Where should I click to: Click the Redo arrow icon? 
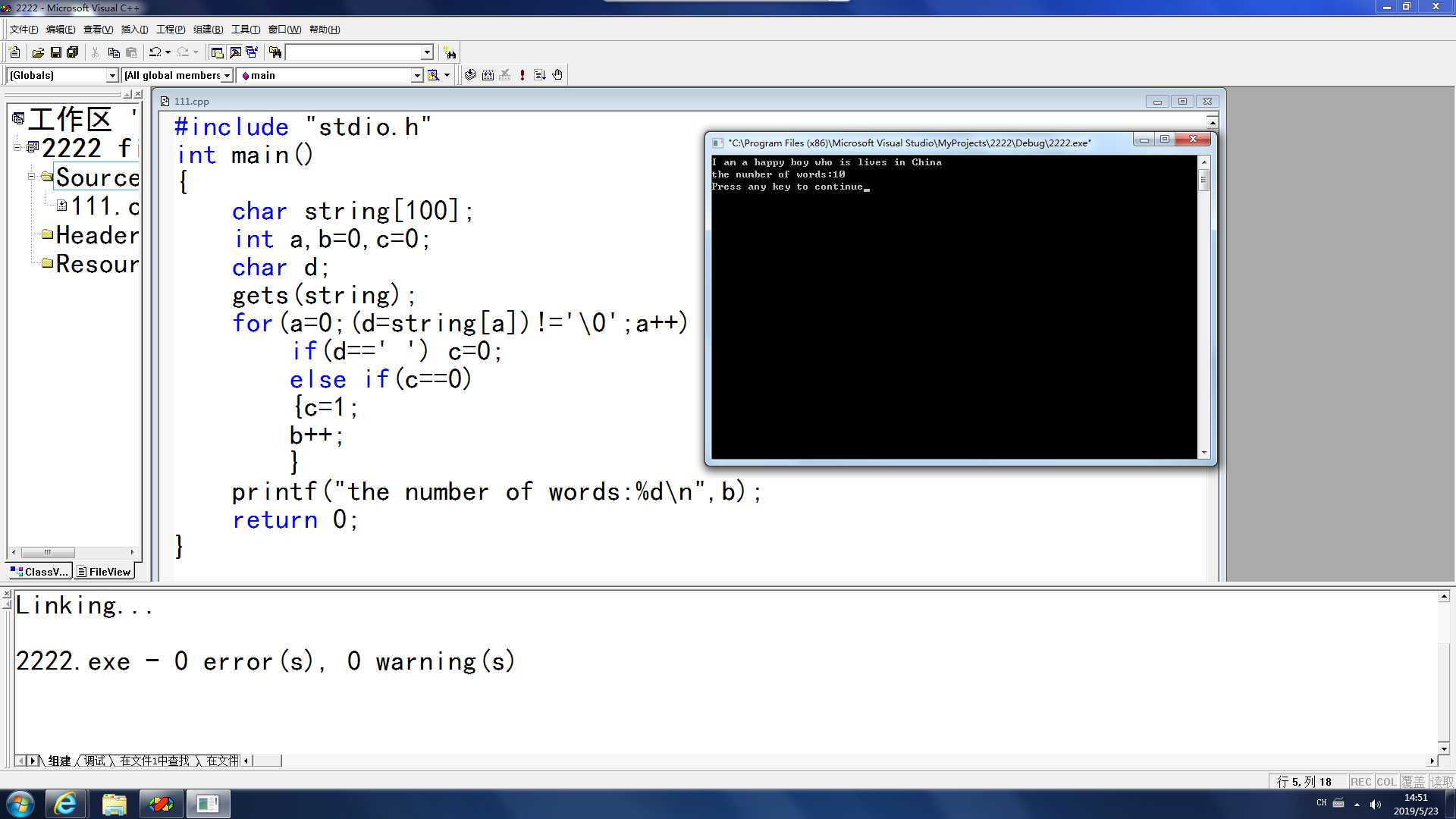point(183,52)
